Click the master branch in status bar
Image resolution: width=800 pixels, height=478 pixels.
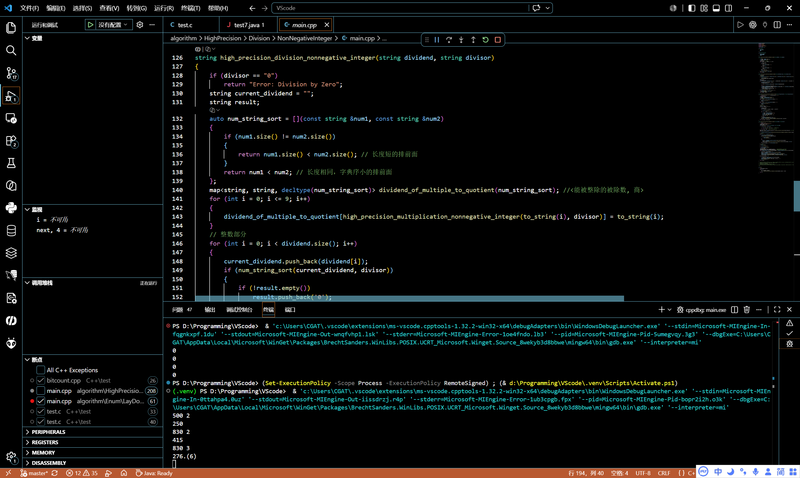point(34,473)
